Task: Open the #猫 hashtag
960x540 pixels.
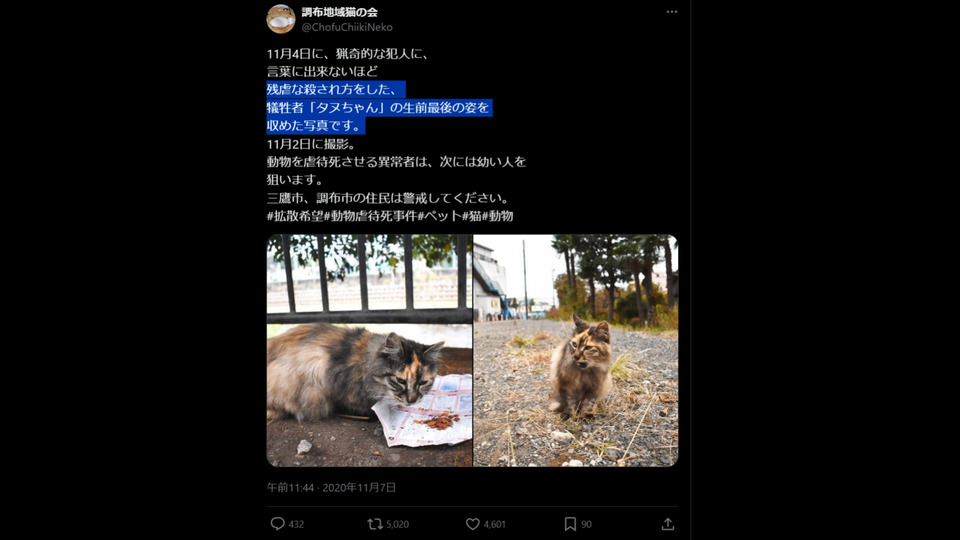Action: click(x=471, y=216)
